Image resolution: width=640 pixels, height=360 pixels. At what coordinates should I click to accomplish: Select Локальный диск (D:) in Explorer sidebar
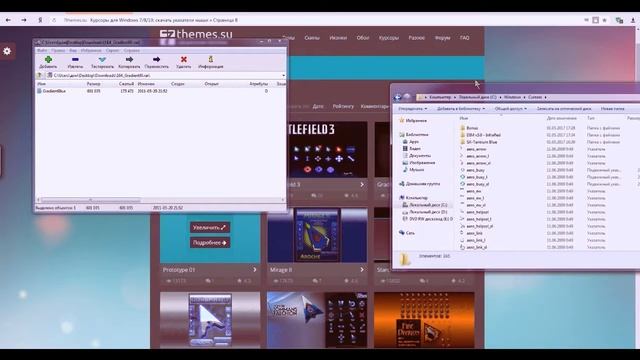(x=424, y=212)
